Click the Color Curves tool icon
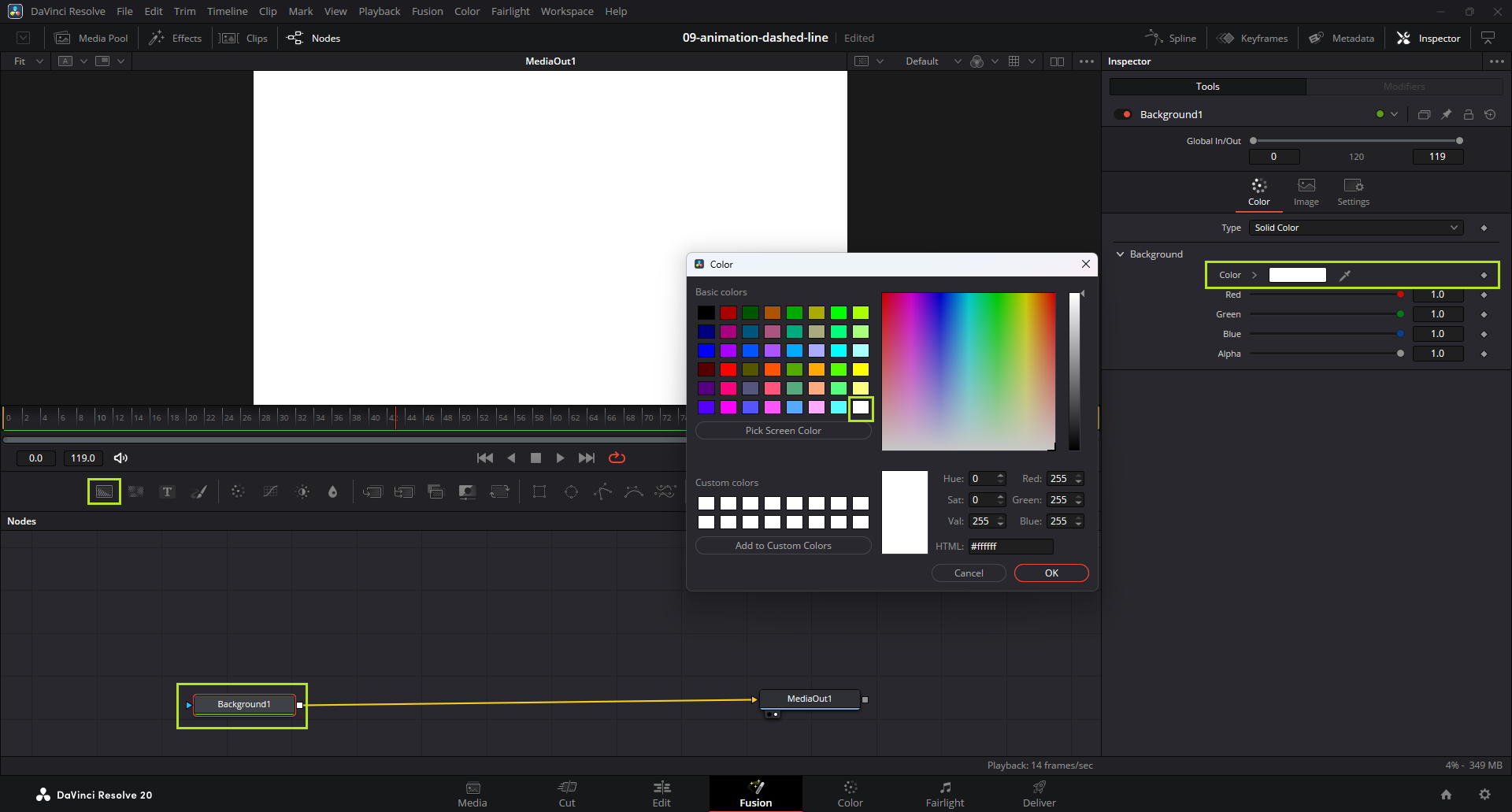The width and height of the screenshot is (1512, 812). point(270,492)
